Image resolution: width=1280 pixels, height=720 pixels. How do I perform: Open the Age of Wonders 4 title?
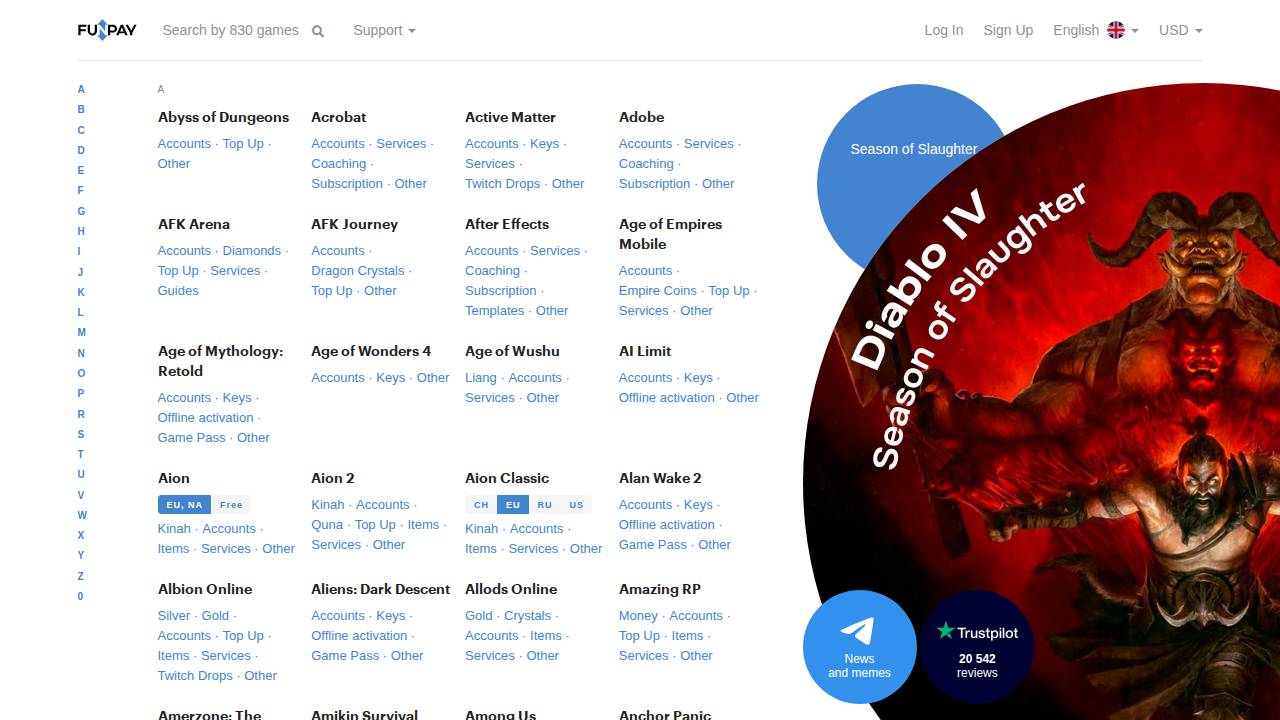[x=371, y=351]
